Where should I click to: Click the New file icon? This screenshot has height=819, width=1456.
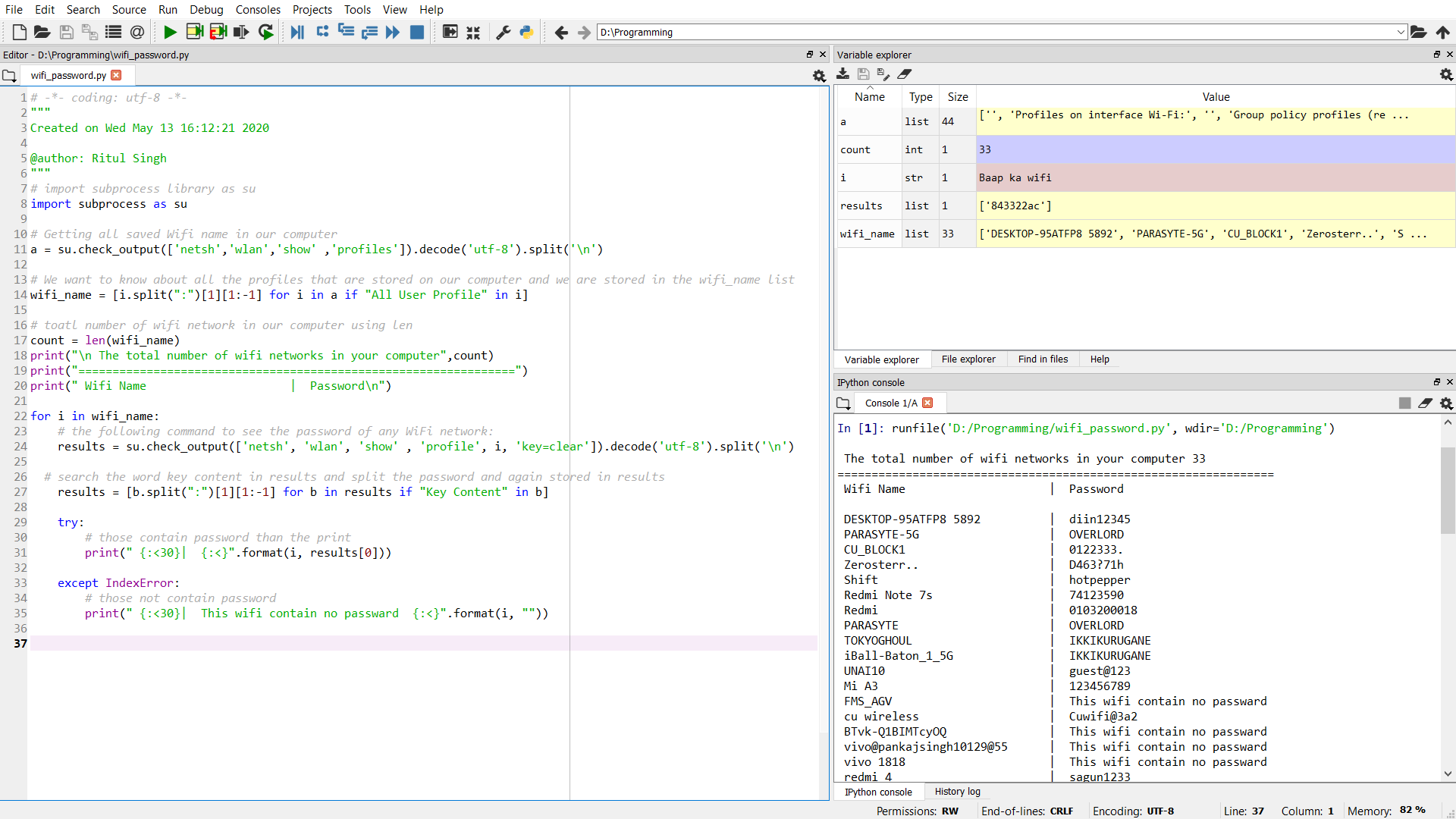[20, 32]
